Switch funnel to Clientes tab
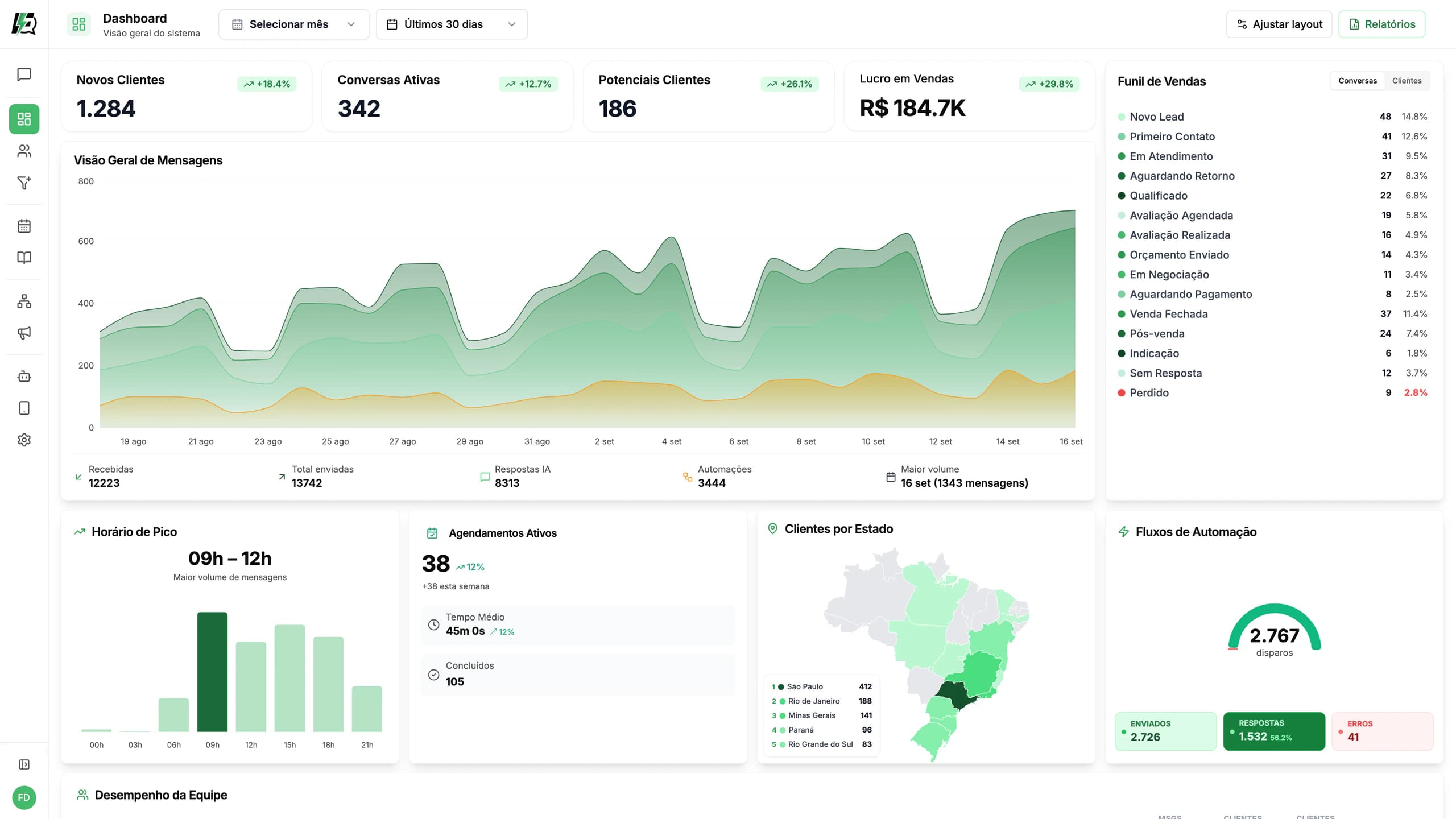 [1407, 81]
